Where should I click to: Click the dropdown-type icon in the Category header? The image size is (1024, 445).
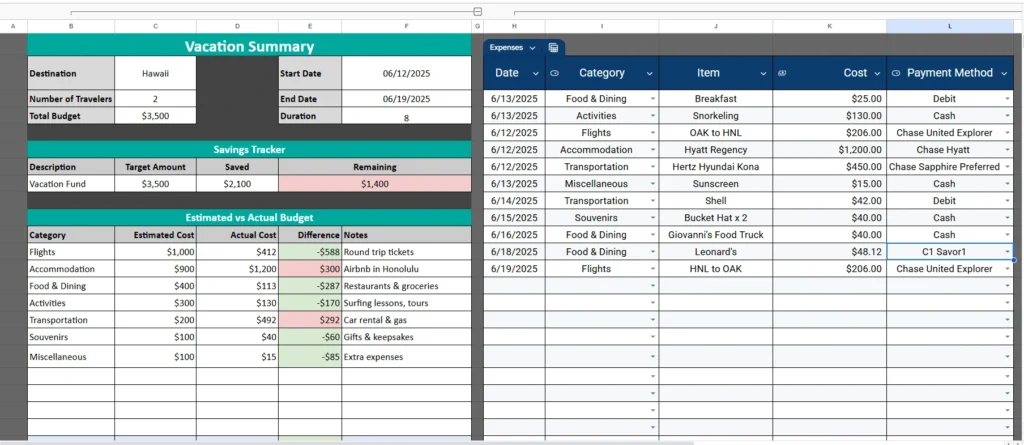pos(554,73)
